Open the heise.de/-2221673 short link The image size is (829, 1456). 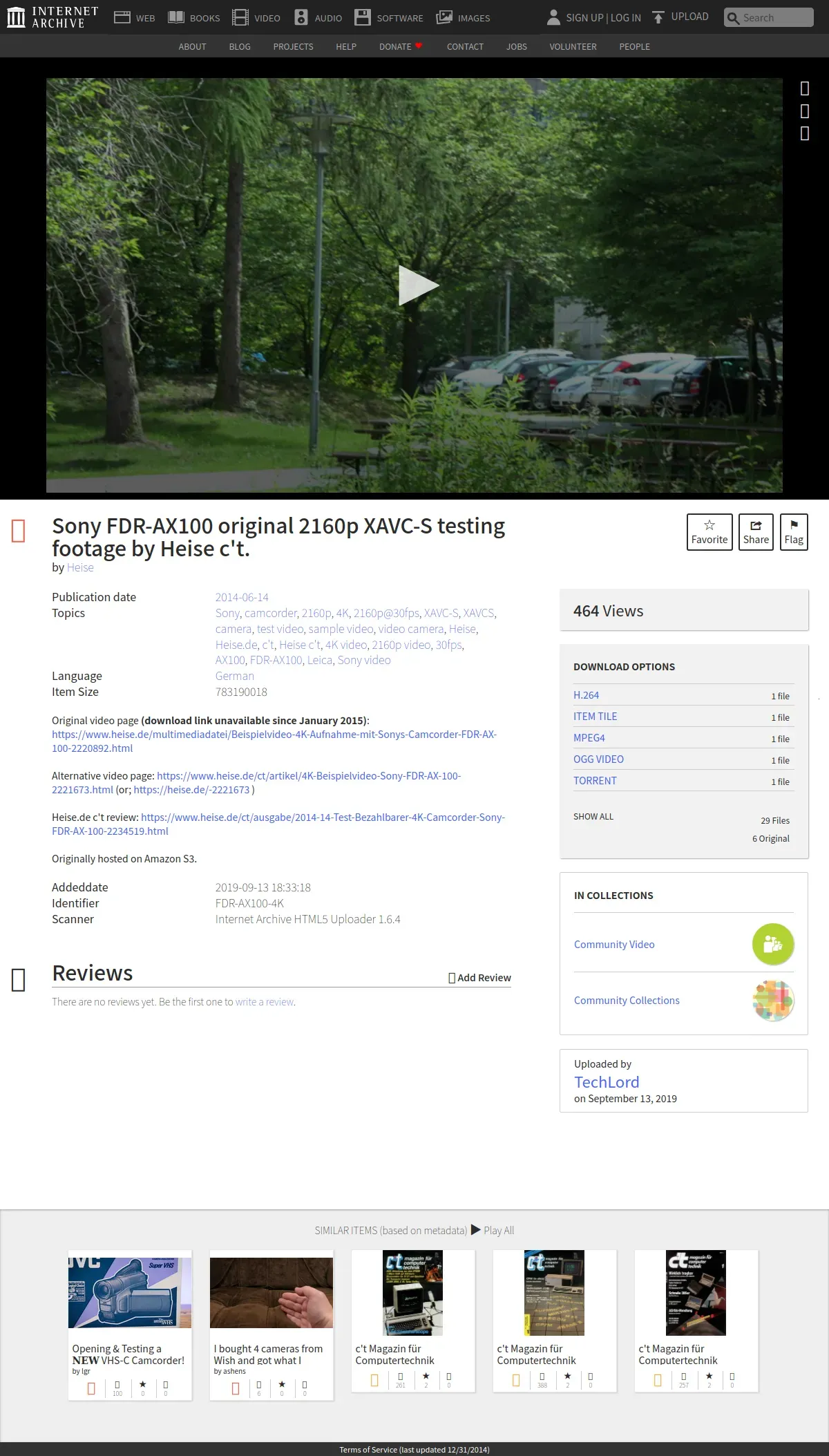point(191,789)
